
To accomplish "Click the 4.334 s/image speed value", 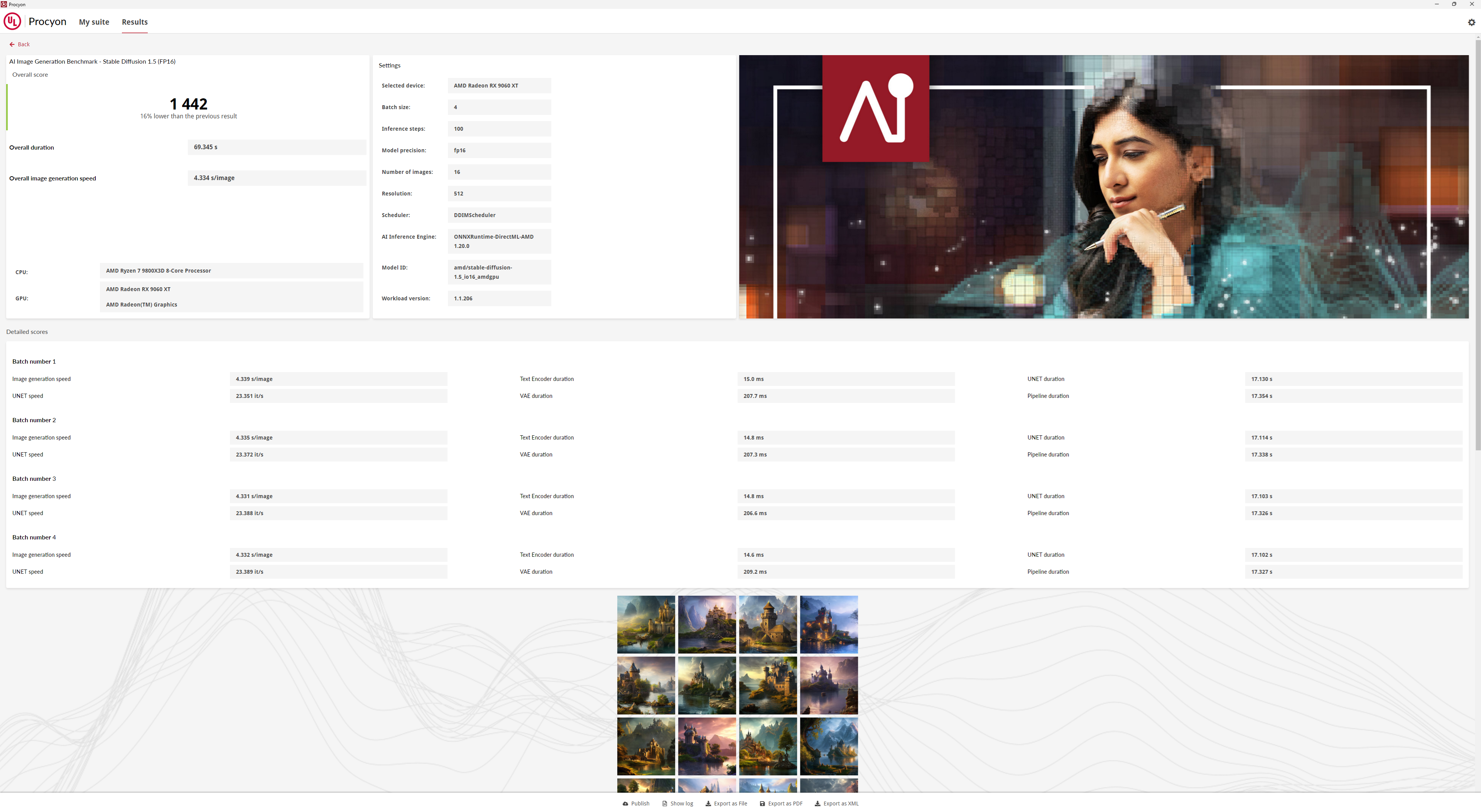I will 277,178.
